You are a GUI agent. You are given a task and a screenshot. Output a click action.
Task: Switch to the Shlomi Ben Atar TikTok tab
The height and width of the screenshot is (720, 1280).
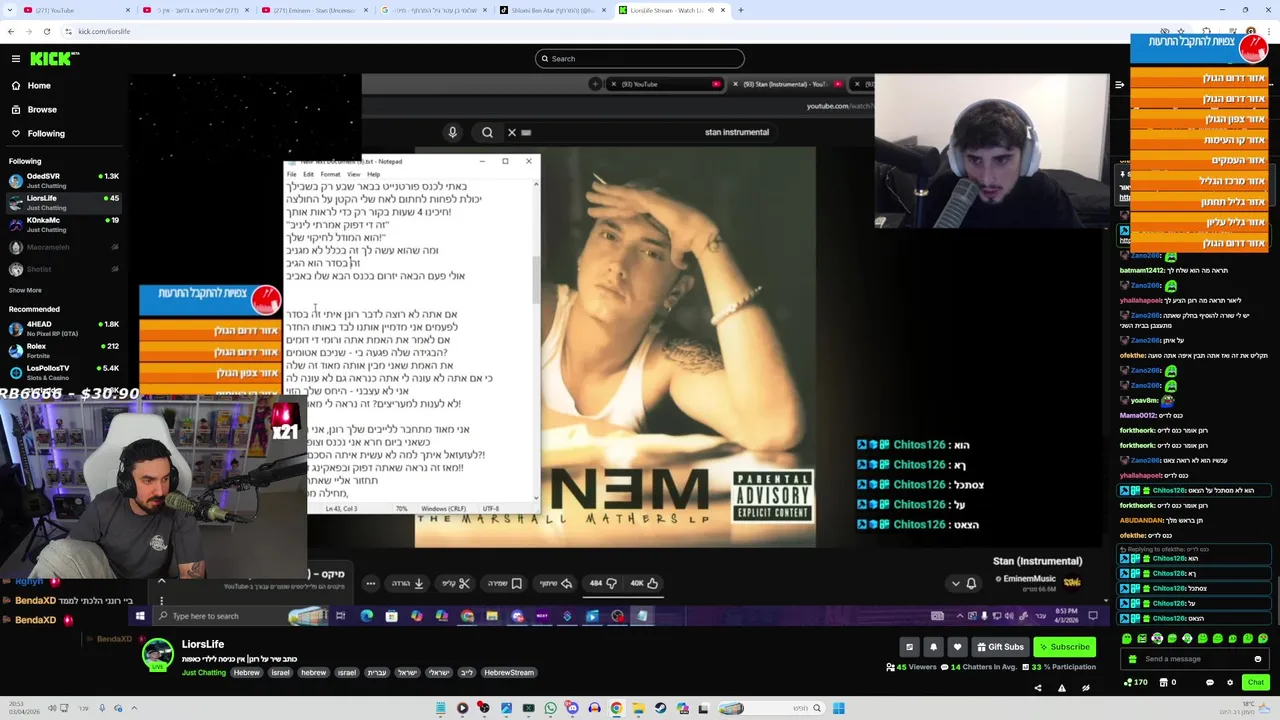[x=550, y=10]
